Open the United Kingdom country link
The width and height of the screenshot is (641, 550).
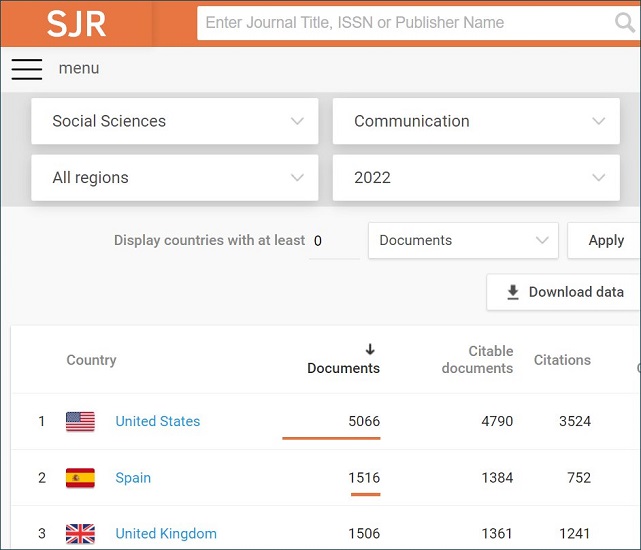(166, 534)
